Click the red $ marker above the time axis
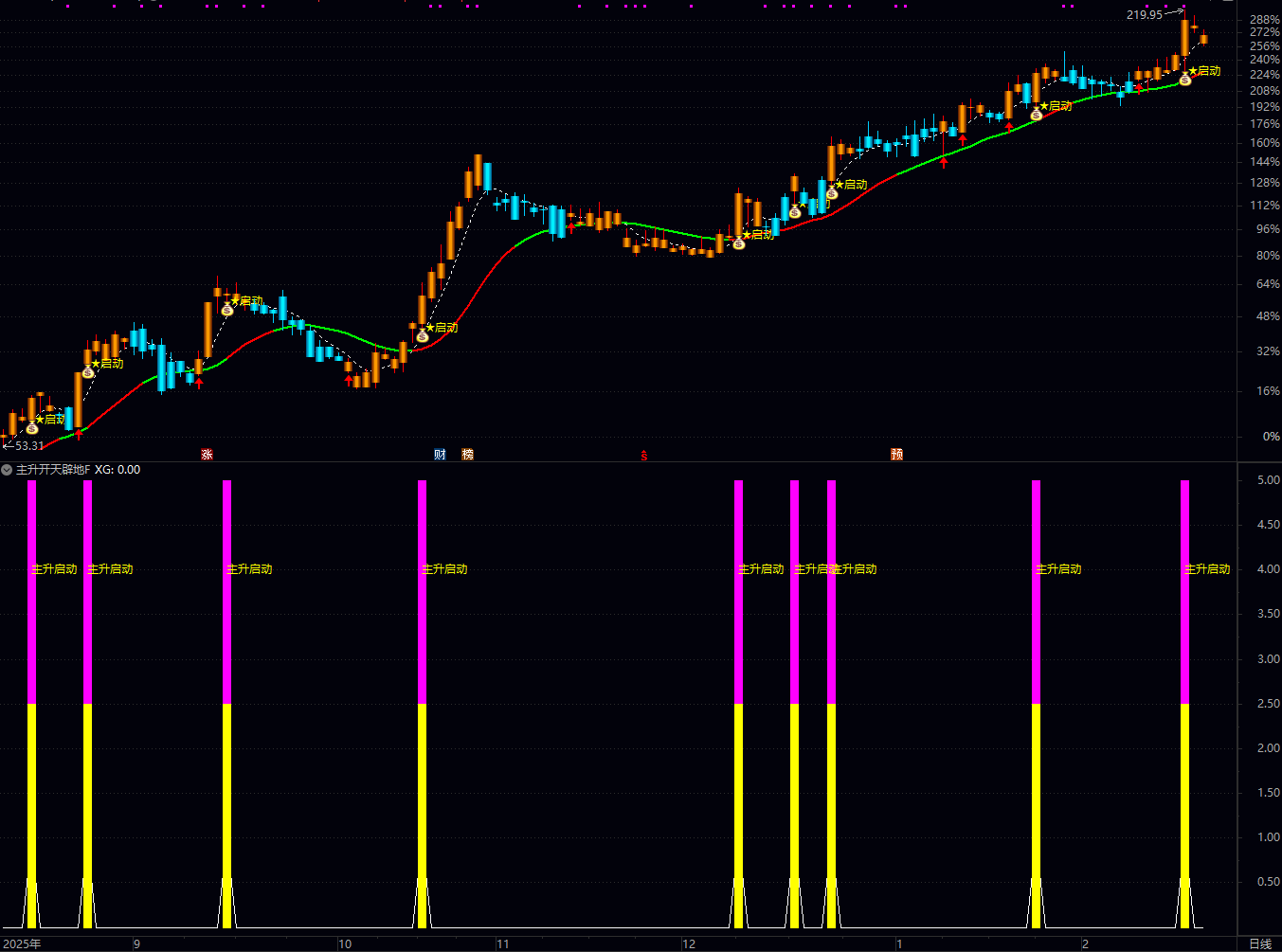 click(x=644, y=456)
